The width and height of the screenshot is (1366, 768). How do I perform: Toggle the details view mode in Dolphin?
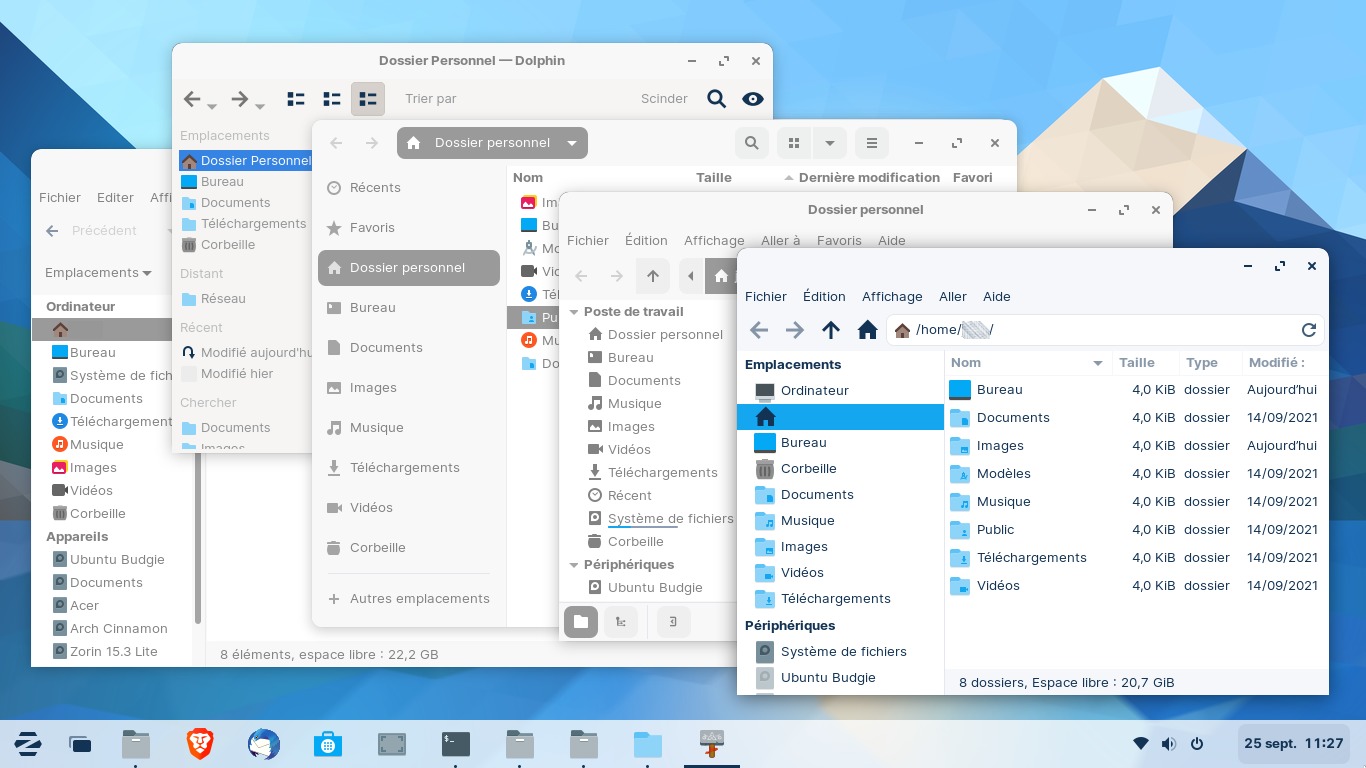(368, 99)
